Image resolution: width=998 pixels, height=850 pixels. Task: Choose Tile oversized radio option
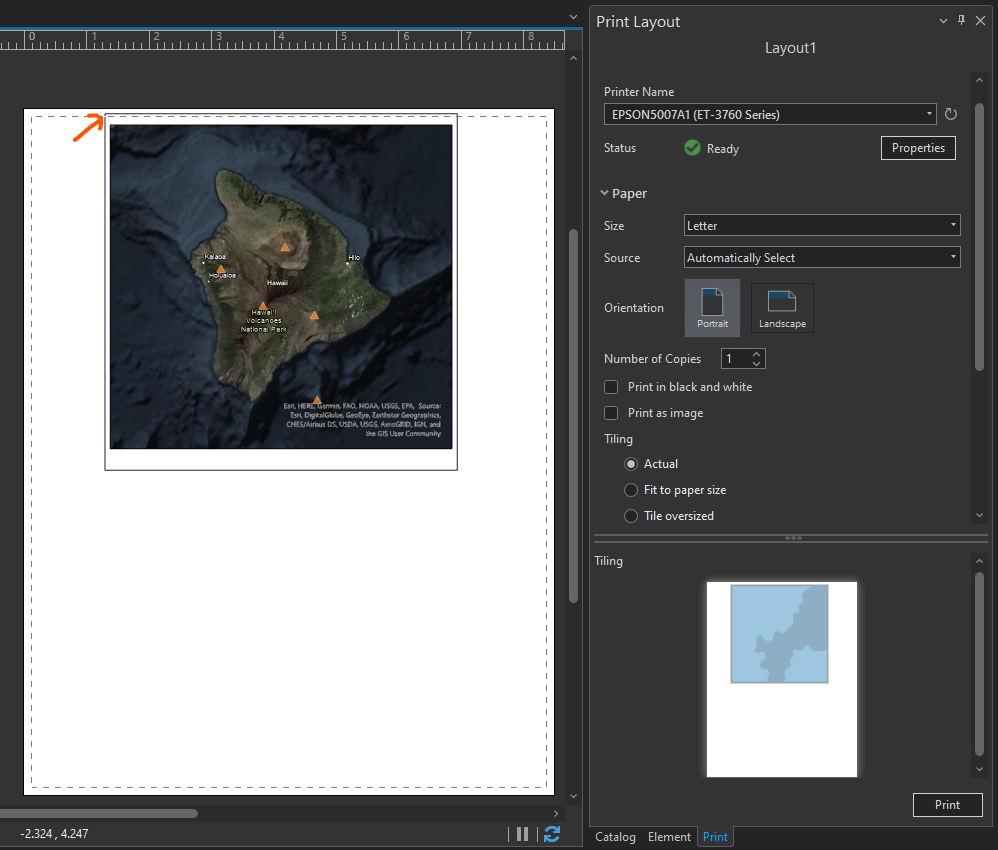631,516
